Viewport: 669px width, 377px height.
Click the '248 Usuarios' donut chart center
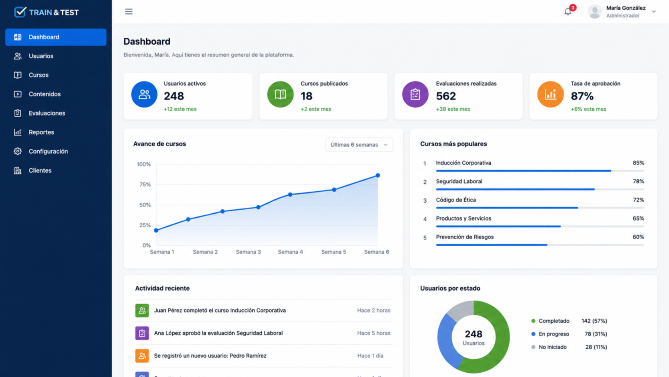point(474,337)
